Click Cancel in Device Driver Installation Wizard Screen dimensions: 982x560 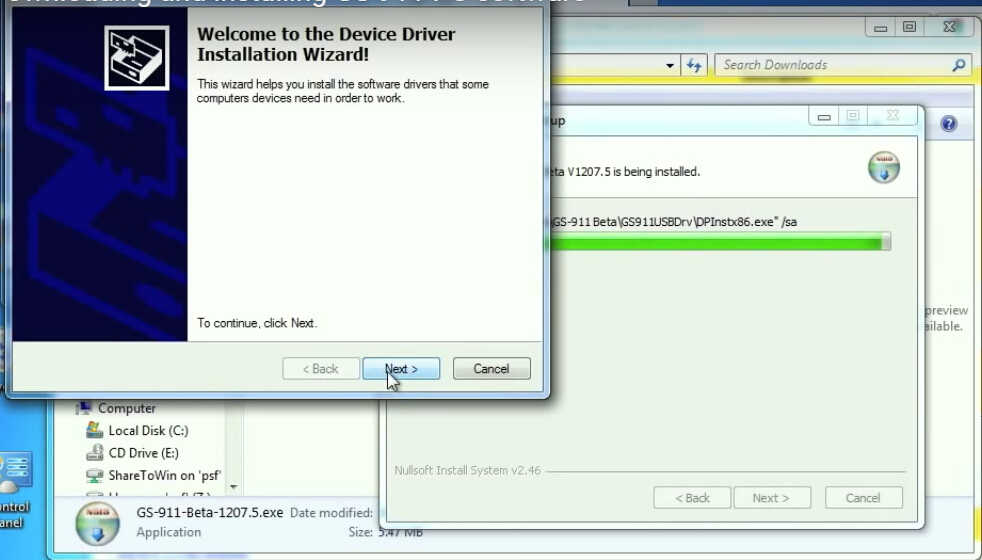pyautogui.click(x=492, y=369)
